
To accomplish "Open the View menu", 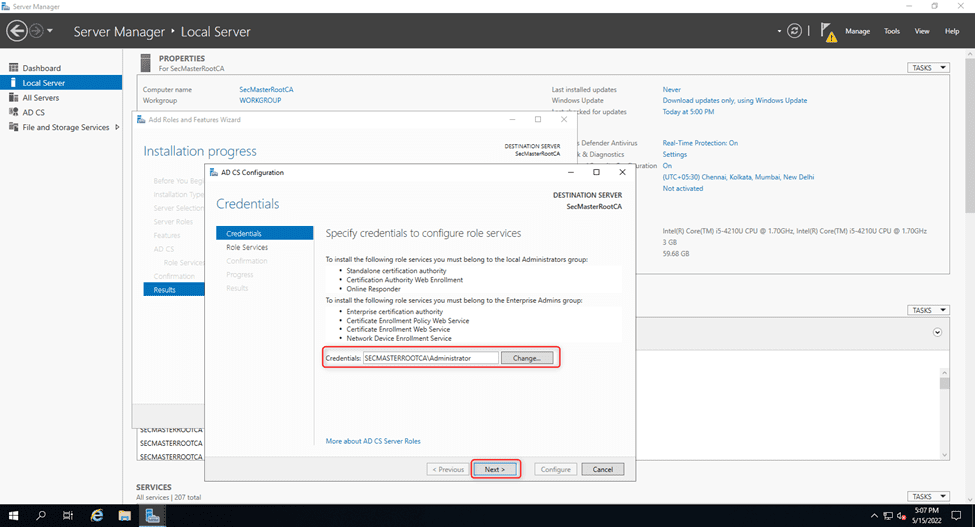I will point(922,31).
